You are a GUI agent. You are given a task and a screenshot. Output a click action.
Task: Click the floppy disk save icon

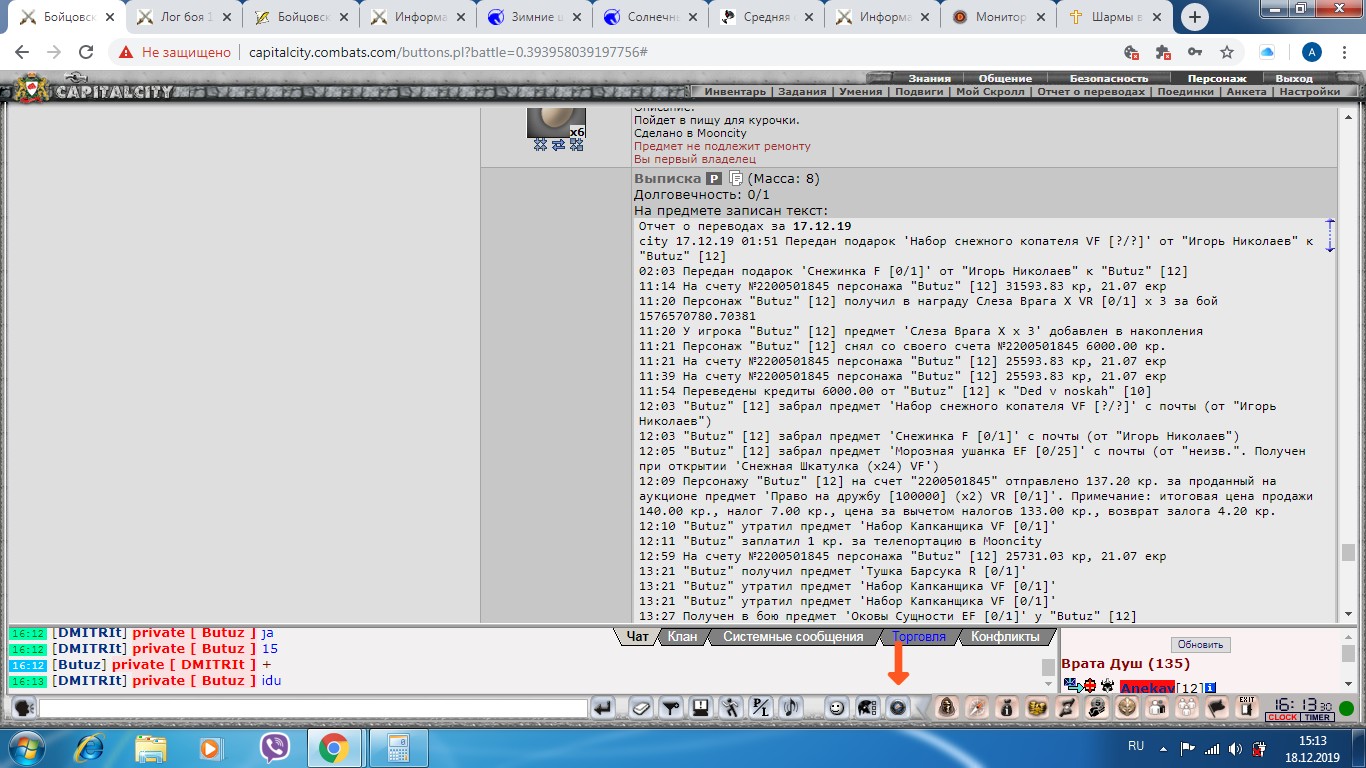(x=701, y=708)
